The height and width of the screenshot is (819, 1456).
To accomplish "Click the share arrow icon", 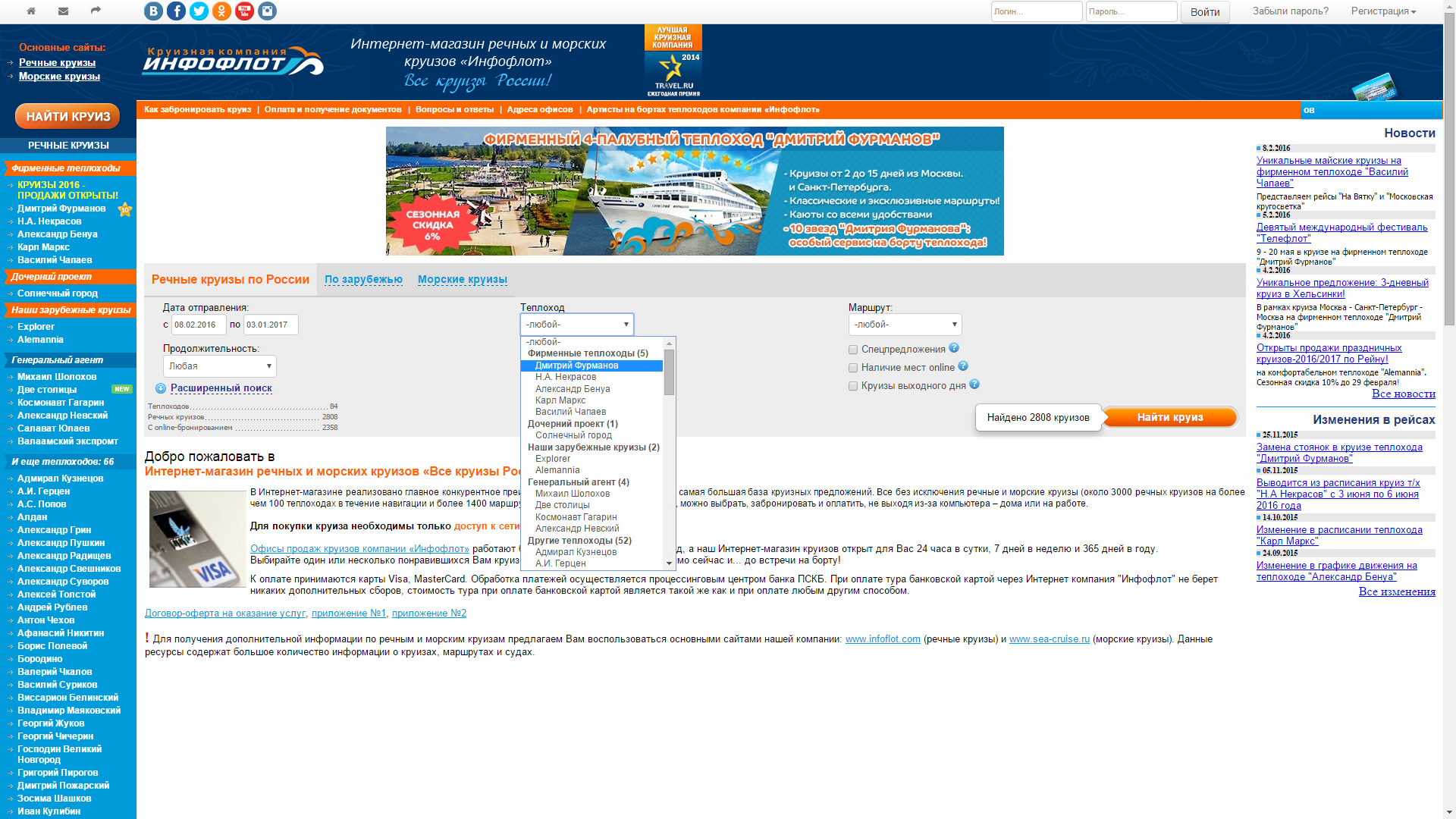I will click(96, 11).
